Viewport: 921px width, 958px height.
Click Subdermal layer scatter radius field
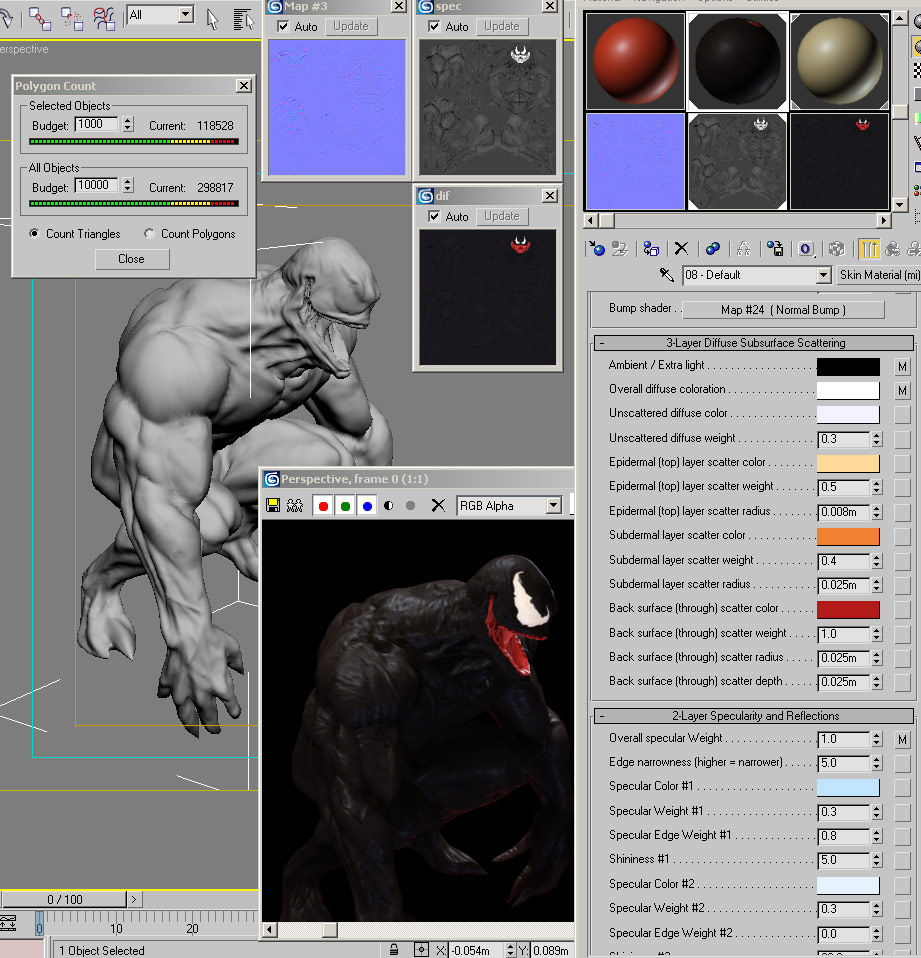pos(845,585)
